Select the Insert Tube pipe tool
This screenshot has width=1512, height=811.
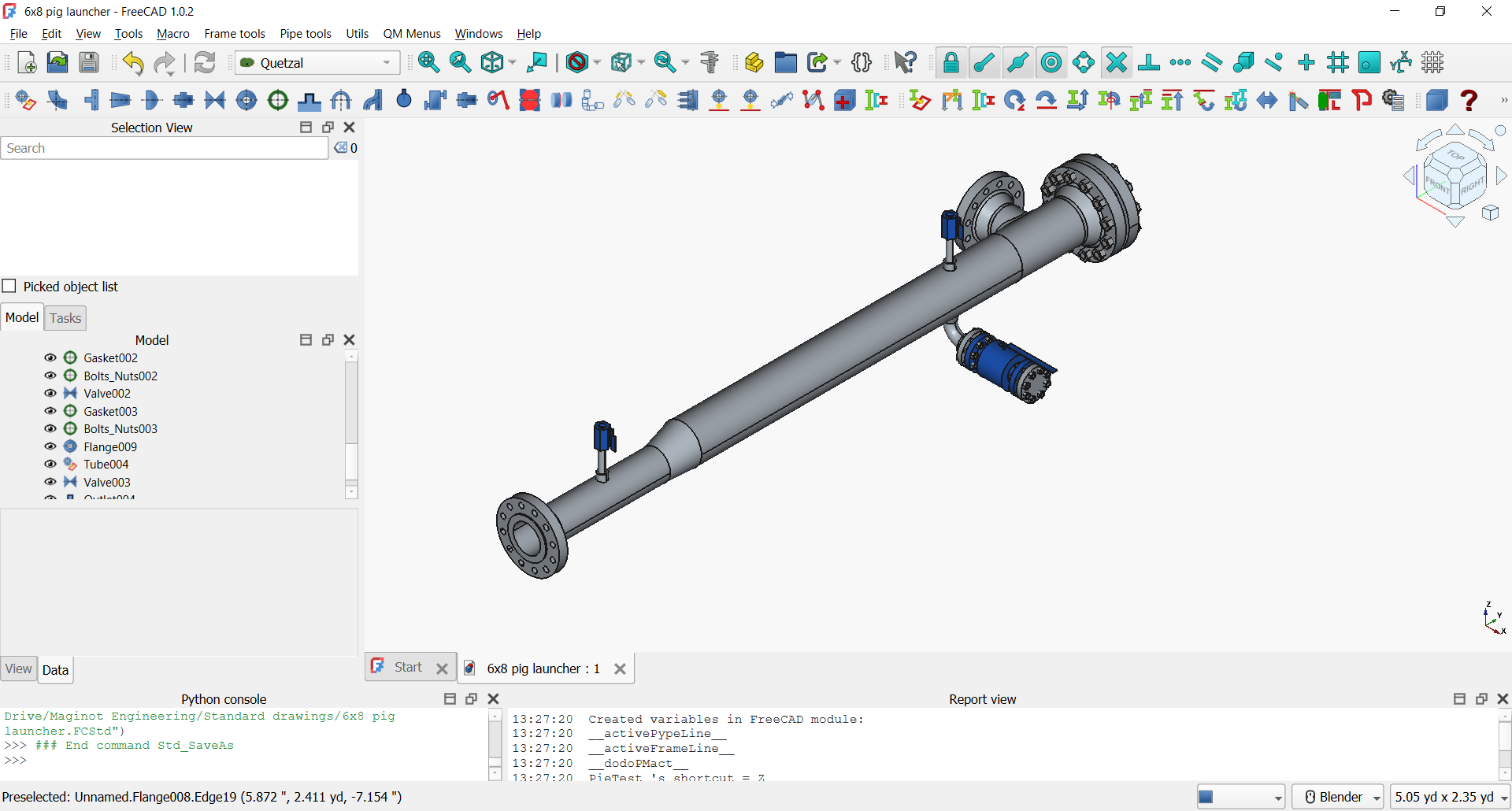point(24,100)
